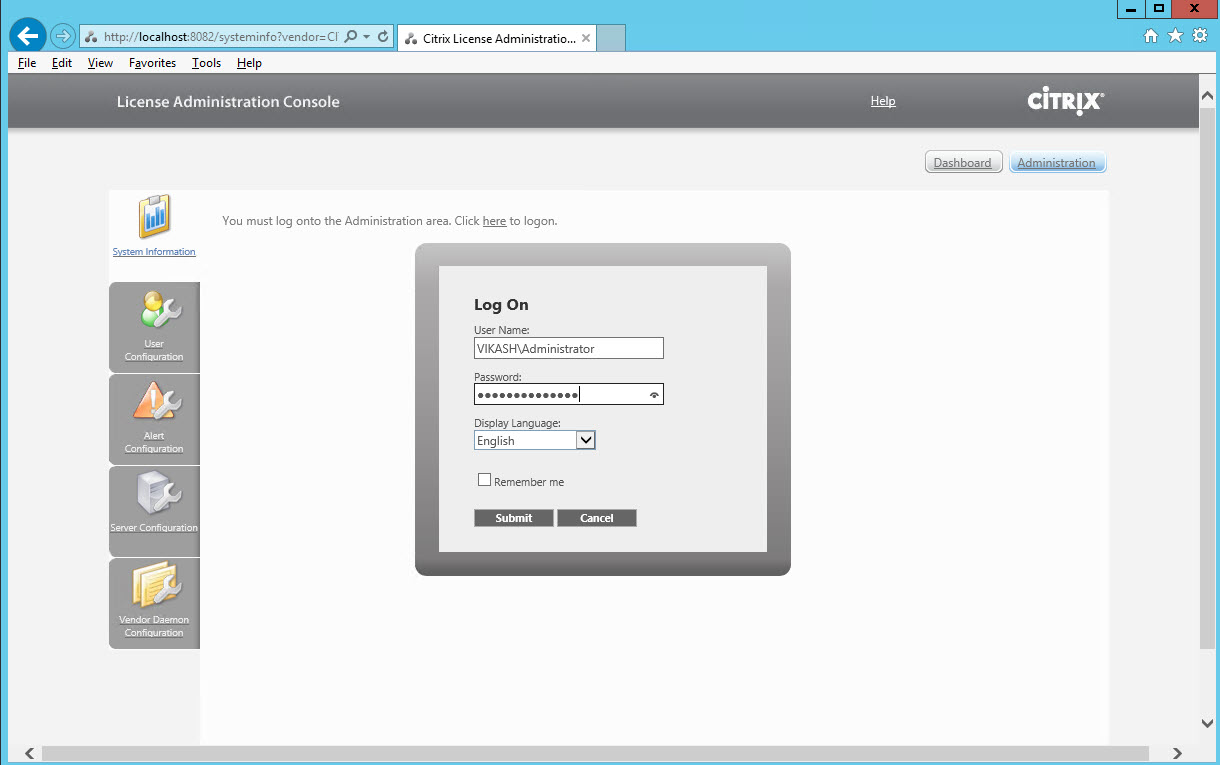This screenshot has height=765, width=1220.
Task: Close the Citrix License Administration tab
Action: pos(586,38)
